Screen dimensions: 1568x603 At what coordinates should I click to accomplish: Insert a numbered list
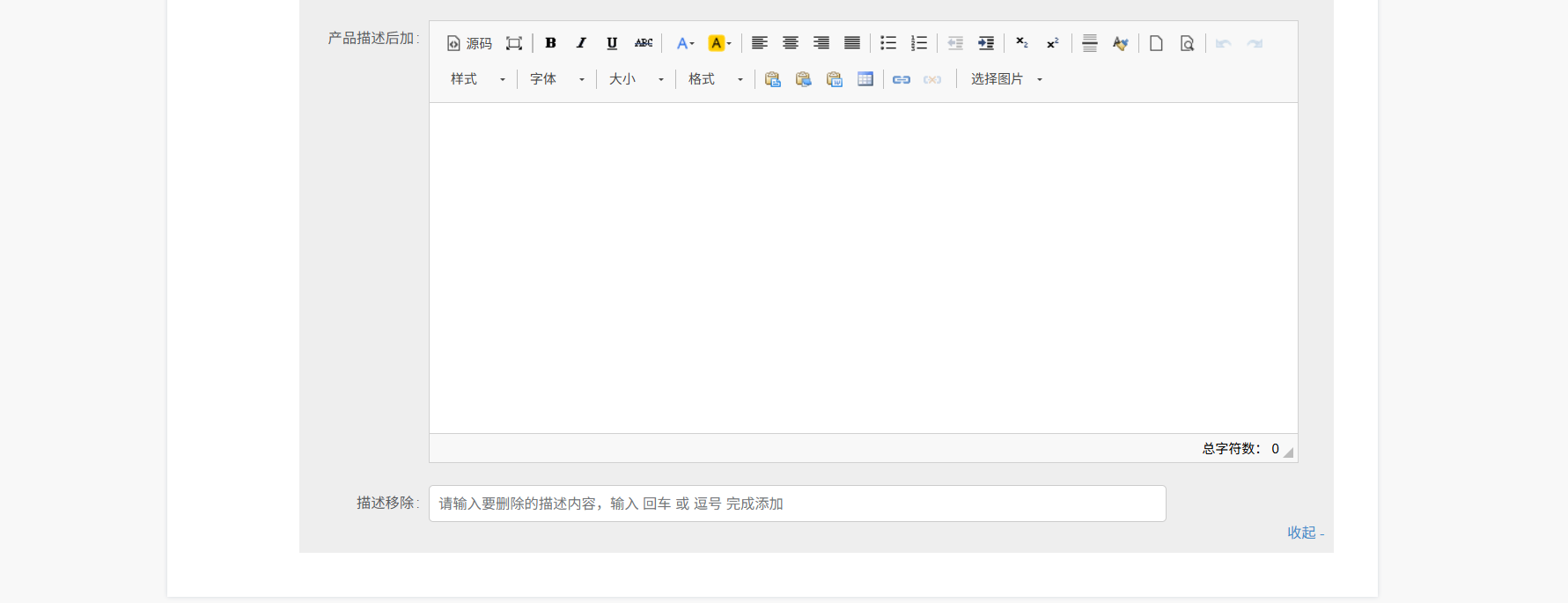pyautogui.click(x=919, y=43)
